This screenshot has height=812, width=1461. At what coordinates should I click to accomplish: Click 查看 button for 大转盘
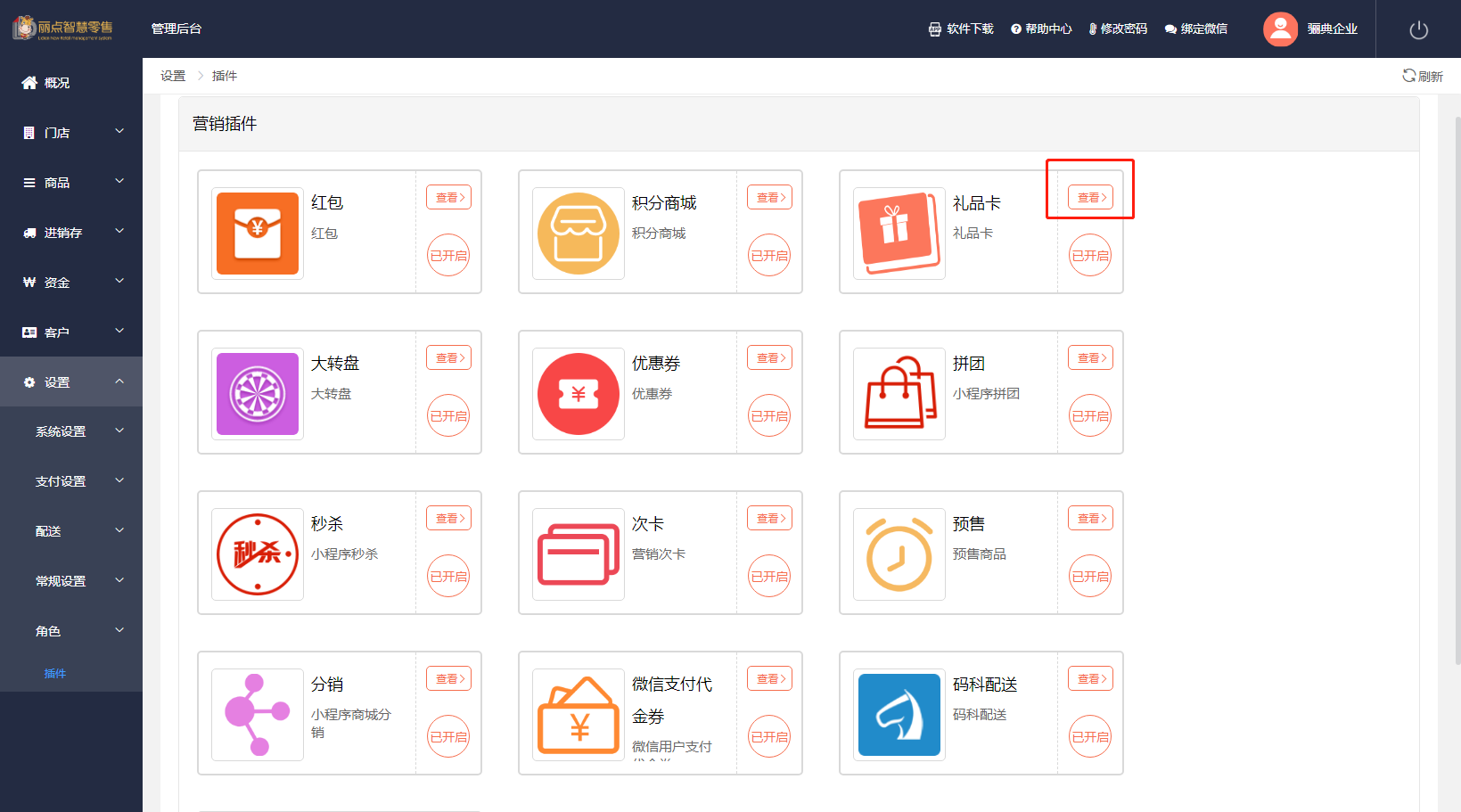click(448, 358)
